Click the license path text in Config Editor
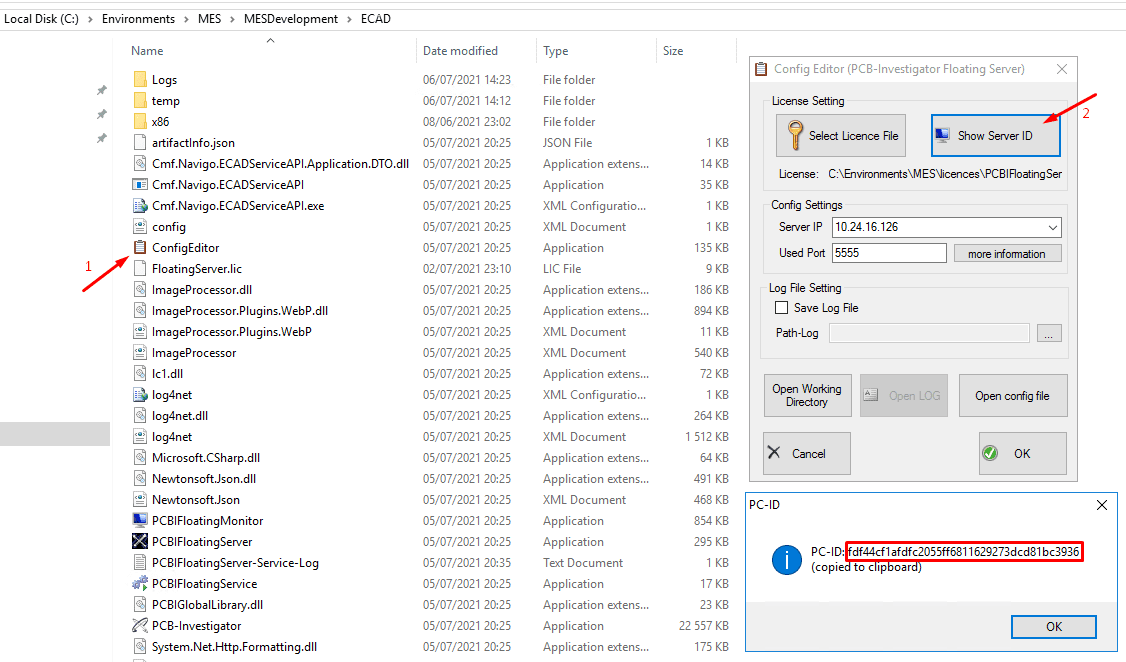This screenshot has width=1126, height=662. [x=945, y=174]
